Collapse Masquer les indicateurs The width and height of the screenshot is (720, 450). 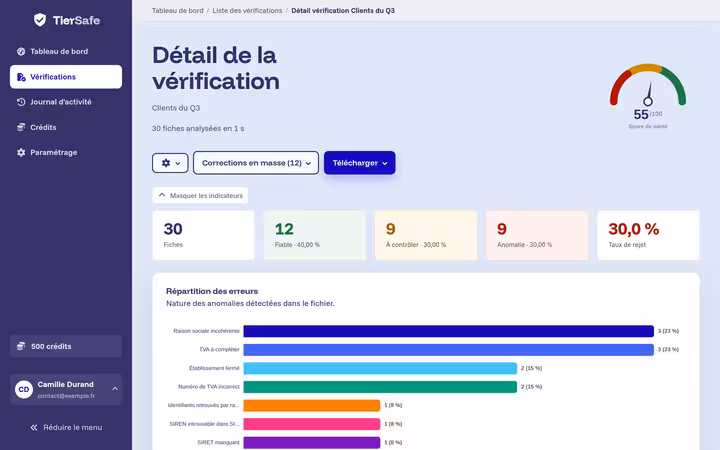coord(200,196)
